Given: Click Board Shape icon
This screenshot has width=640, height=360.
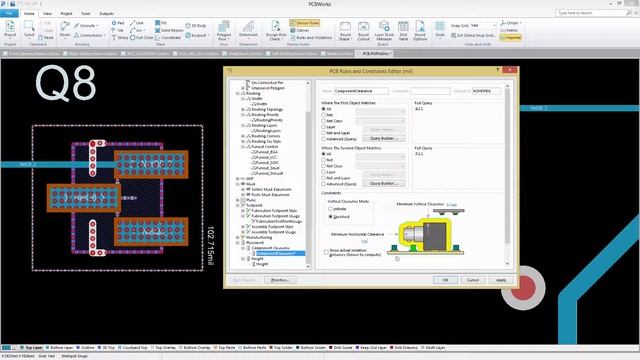Looking at the screenshot, I should pos(345,31).
